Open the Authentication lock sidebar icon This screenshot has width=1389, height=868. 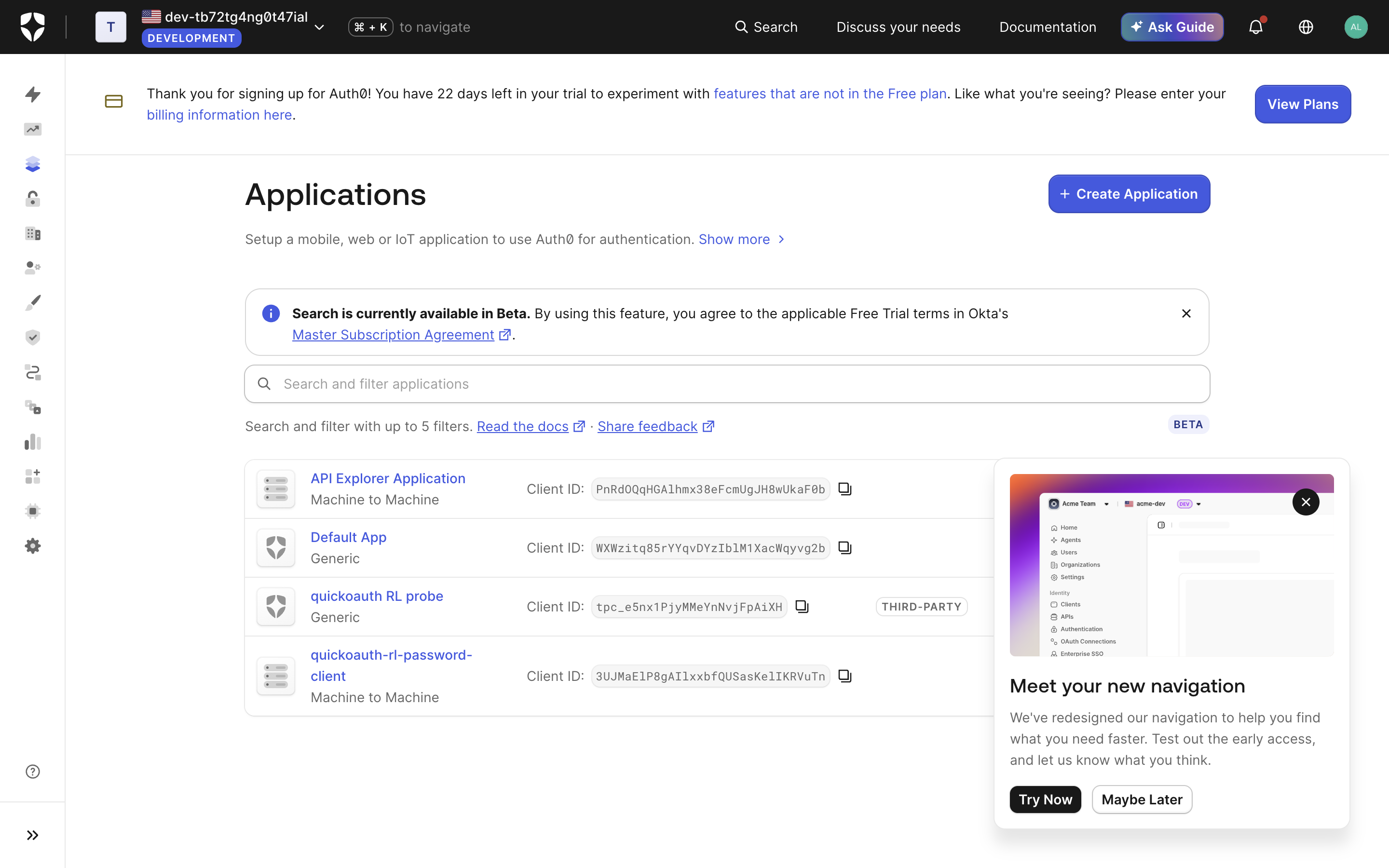pos(33,199)
